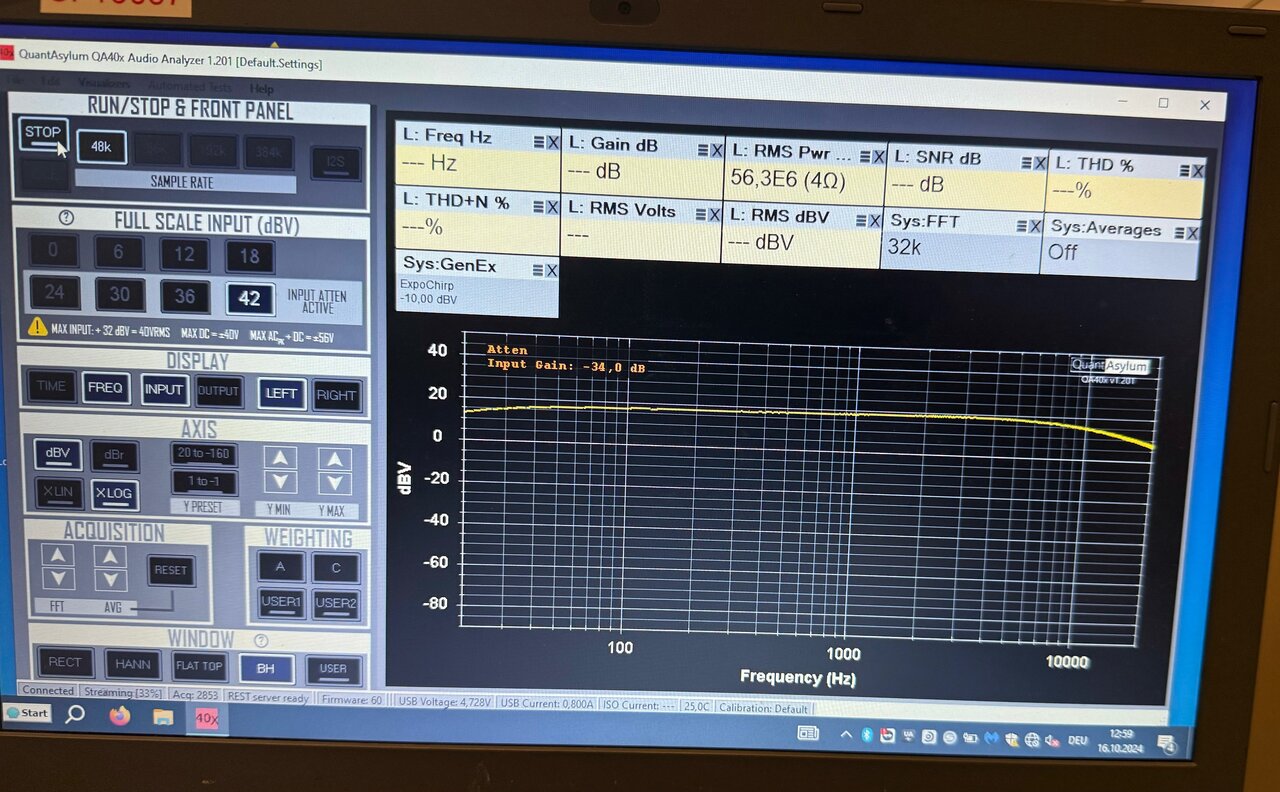The width and height of the screenshot is (1280, 792).
Task: Open settings menu of L: SNR dB tile
Action: click(x=1025, y=163)
